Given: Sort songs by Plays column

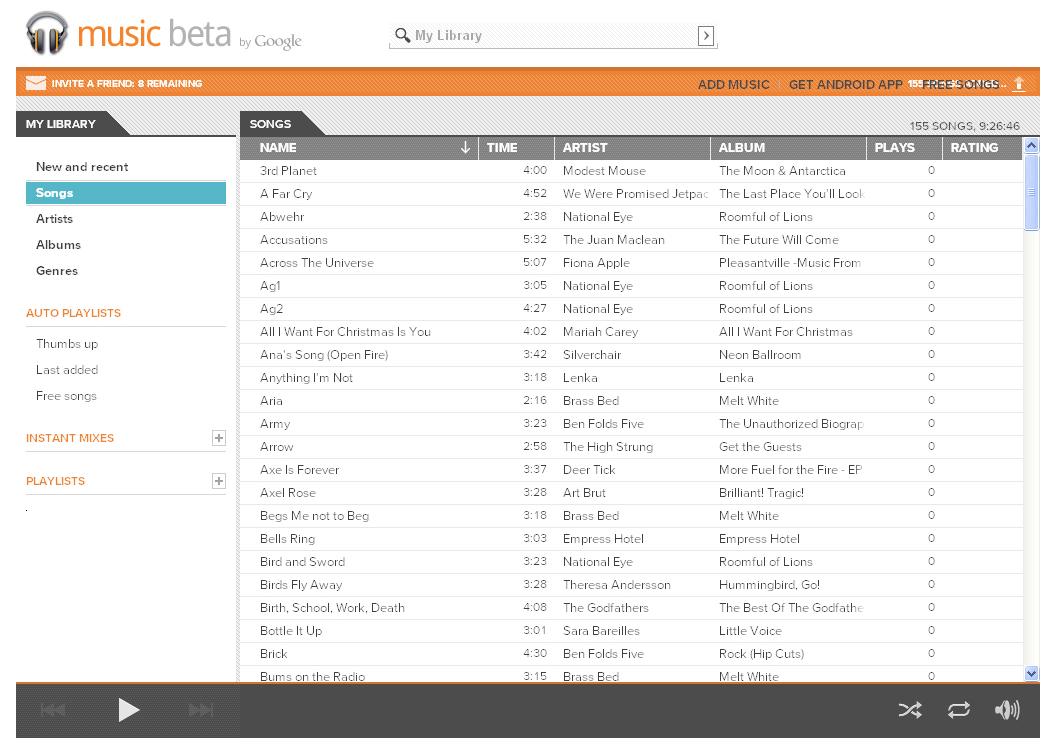Looking at the screenshot, I should [905, 147].
